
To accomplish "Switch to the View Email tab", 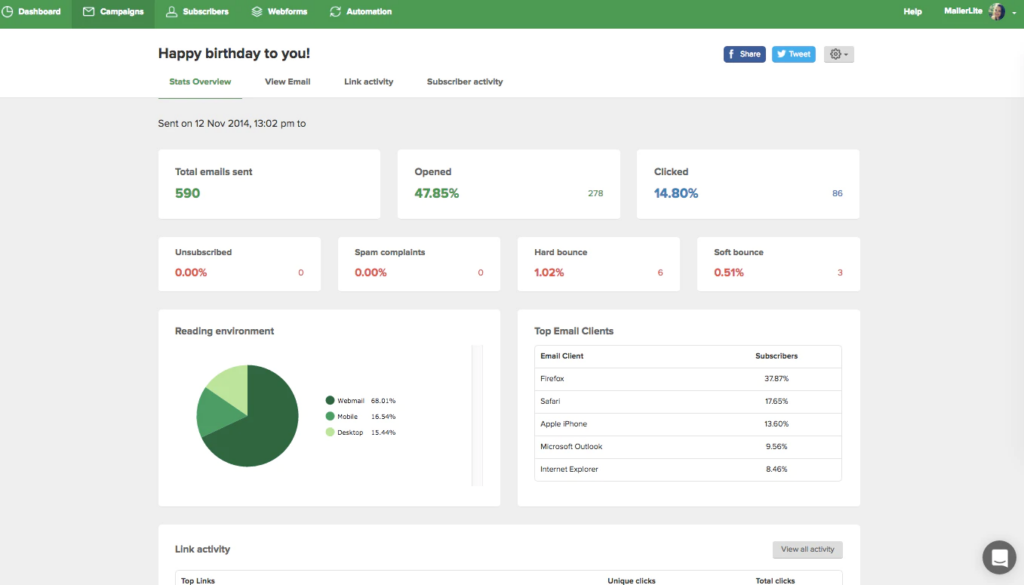I will (x=287, y=81).
